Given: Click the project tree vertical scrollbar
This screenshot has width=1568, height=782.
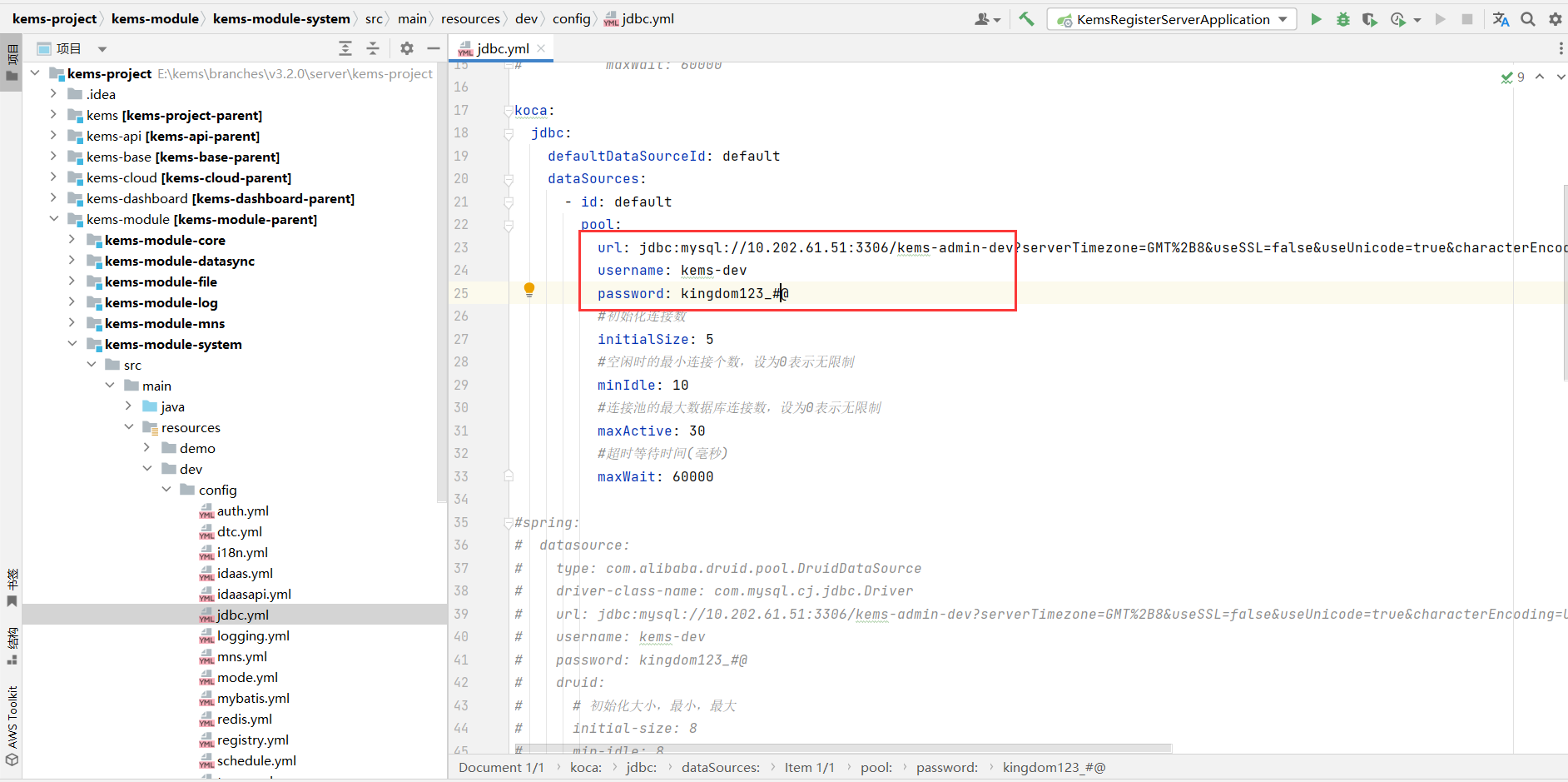Looking at the screenshot, I should click(x=441, y=283).
